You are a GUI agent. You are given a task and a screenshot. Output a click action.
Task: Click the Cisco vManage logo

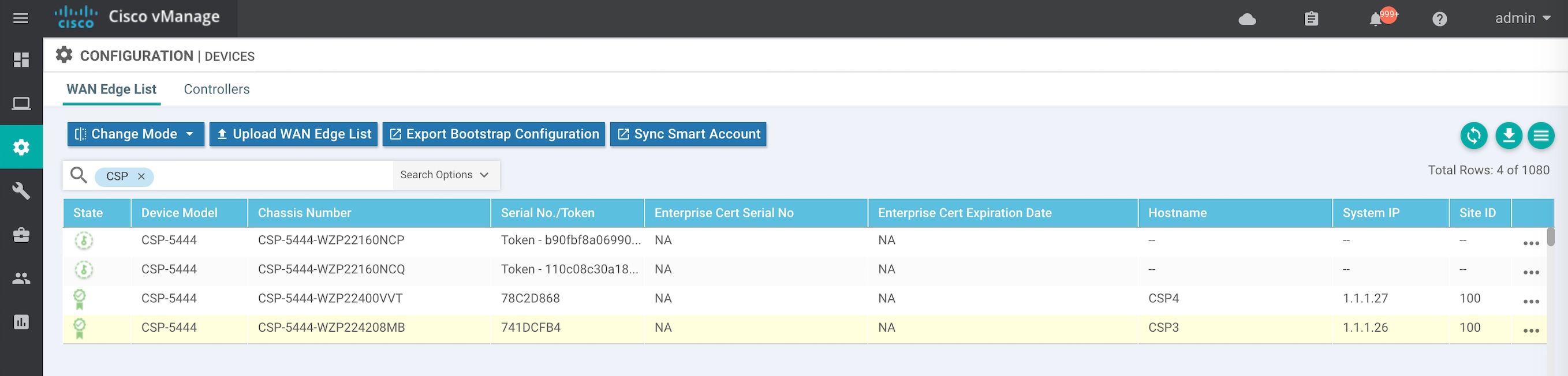click(137, 17)
